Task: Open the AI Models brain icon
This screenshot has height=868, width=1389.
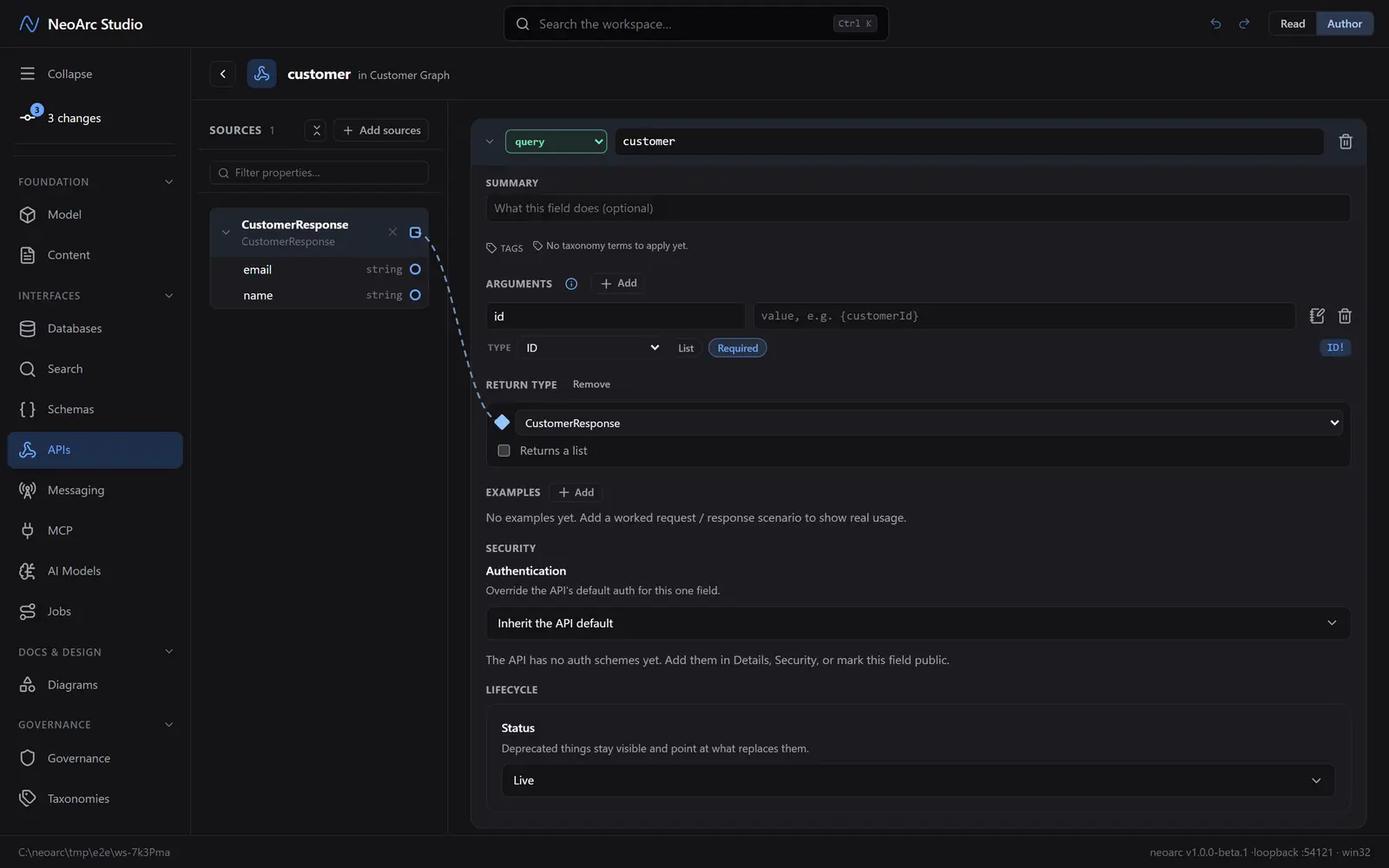Action: click(x=28, y=571)
